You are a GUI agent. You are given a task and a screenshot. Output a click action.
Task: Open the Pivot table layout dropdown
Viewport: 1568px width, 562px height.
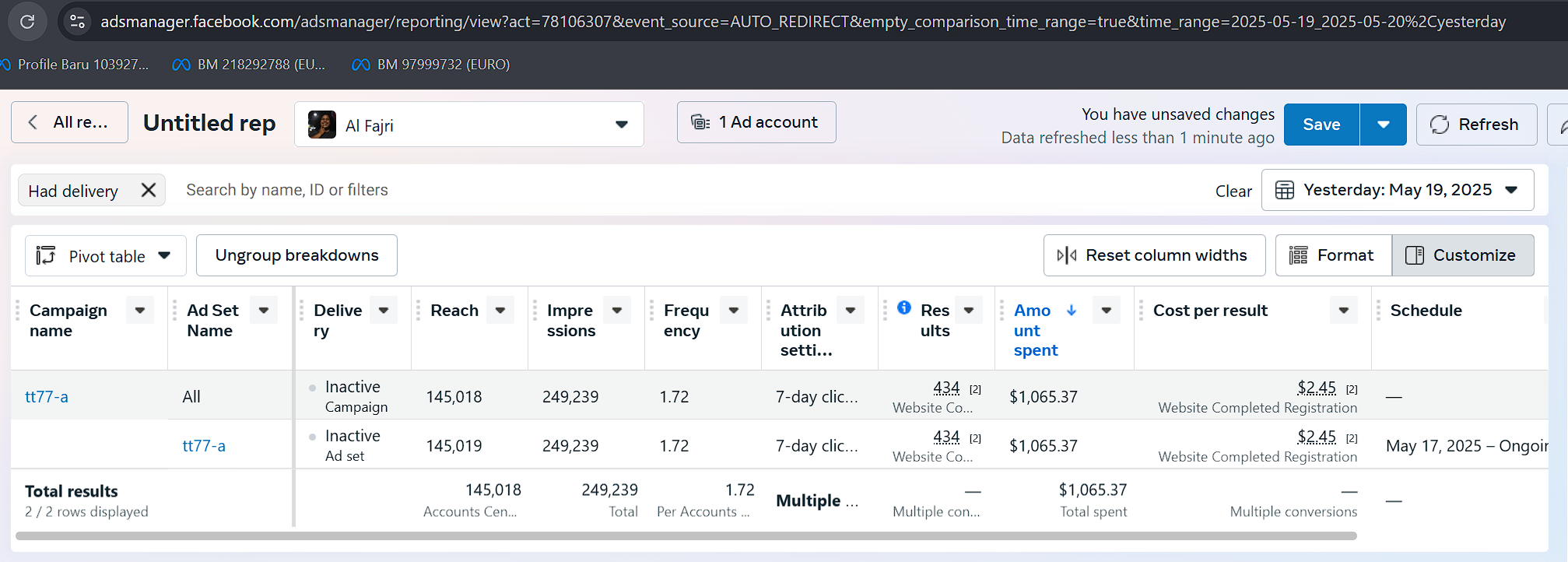tap(105, 255)
